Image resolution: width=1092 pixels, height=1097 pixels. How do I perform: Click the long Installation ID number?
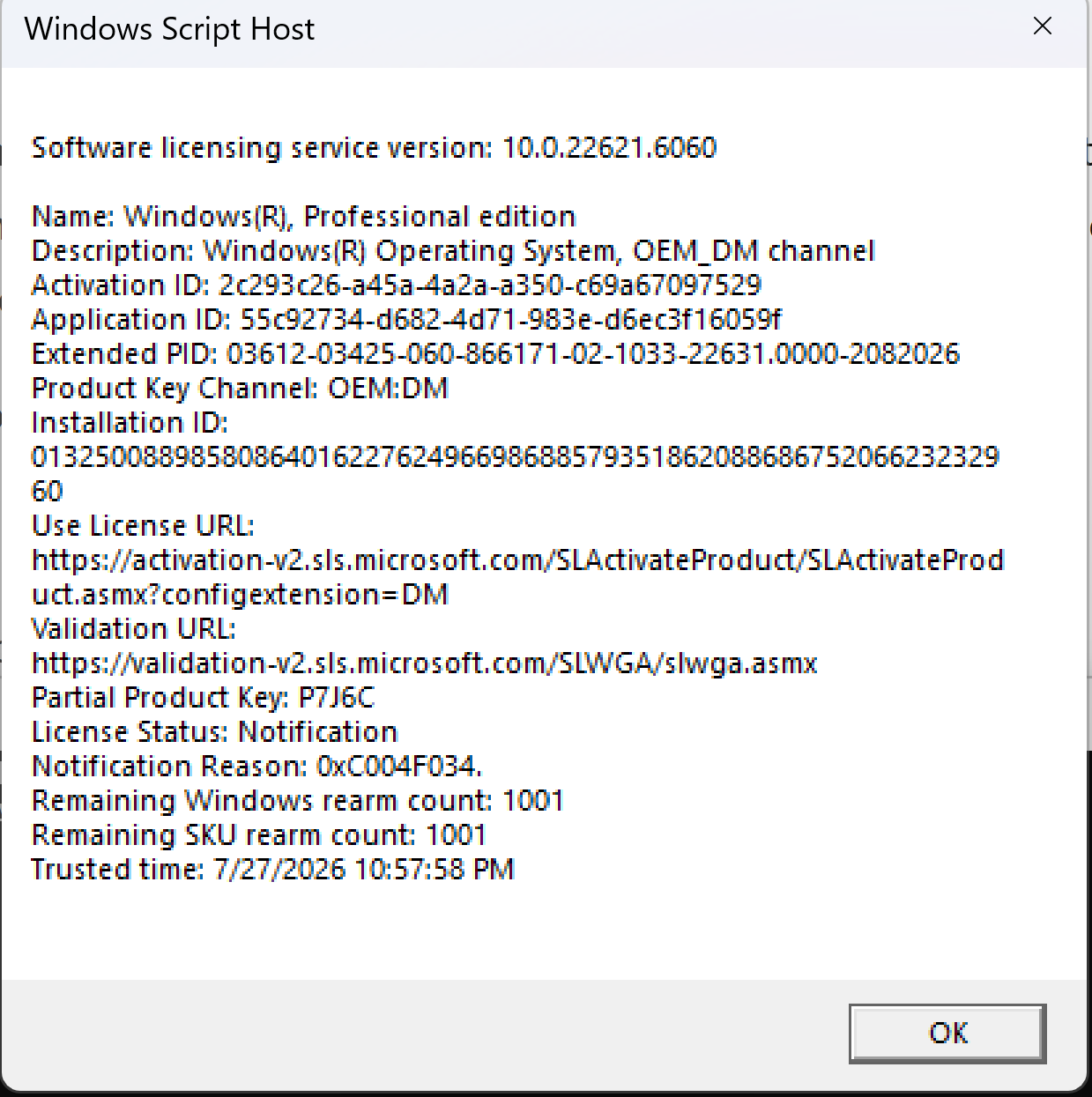516,473
